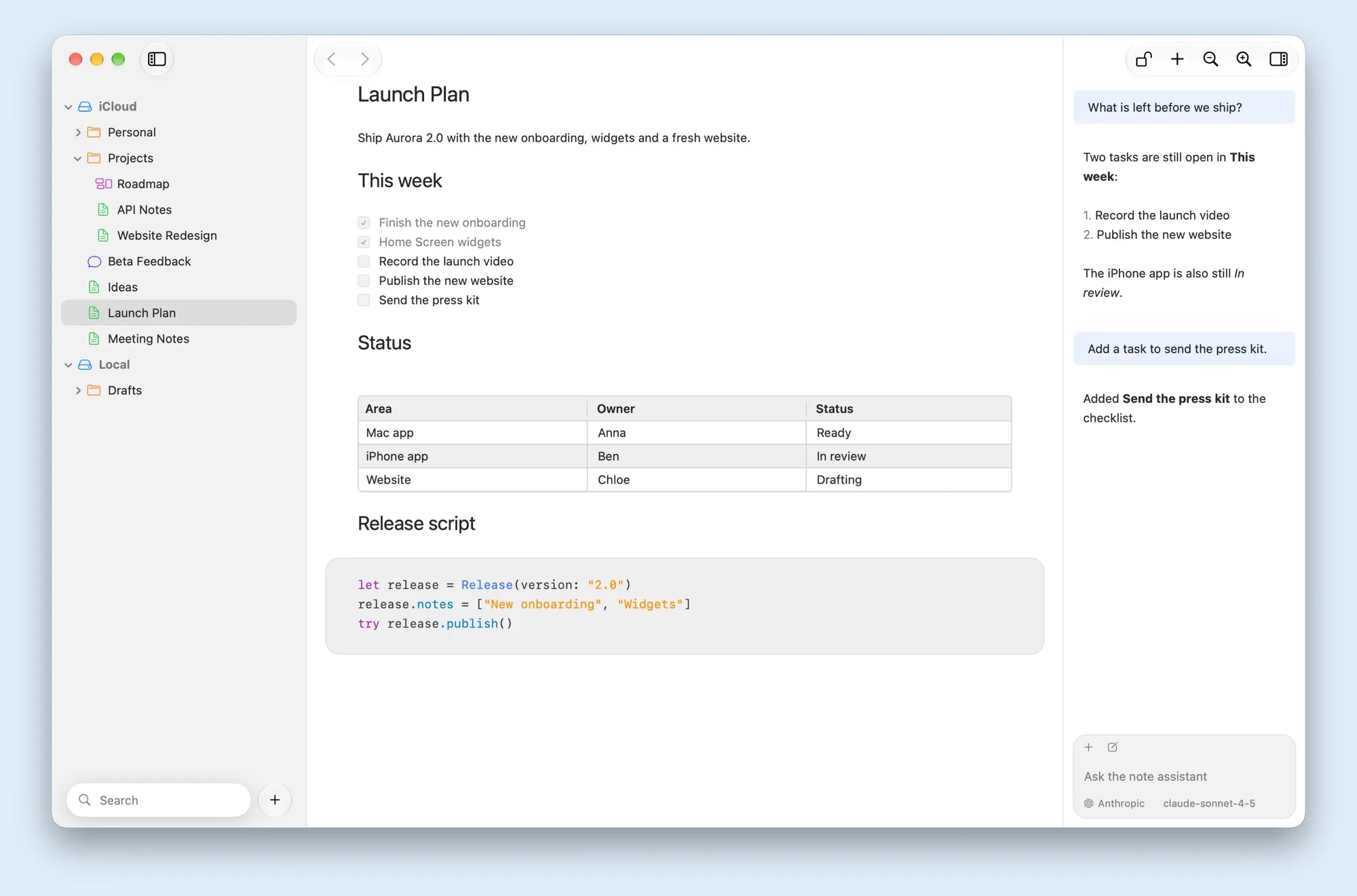Click the plus icon in top toolbar
The image size is (1357, 896).
point(1177,59)
